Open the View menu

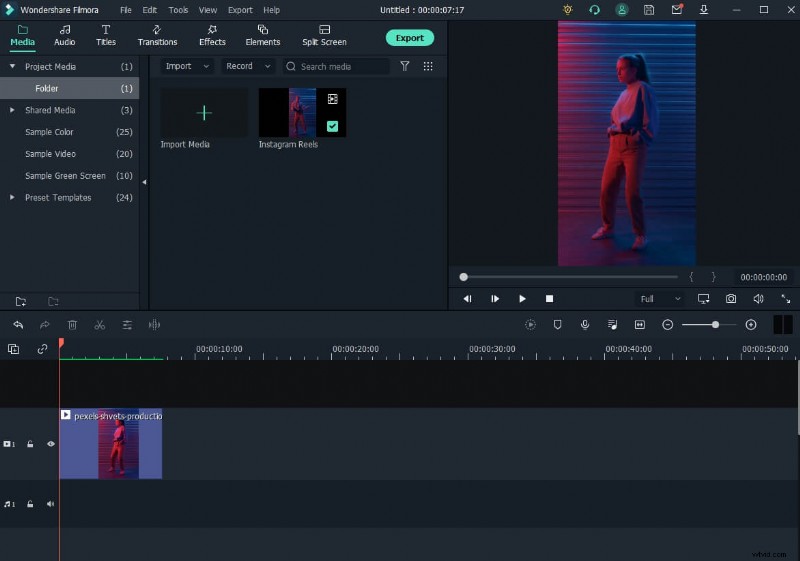click(x=208, y=10)
